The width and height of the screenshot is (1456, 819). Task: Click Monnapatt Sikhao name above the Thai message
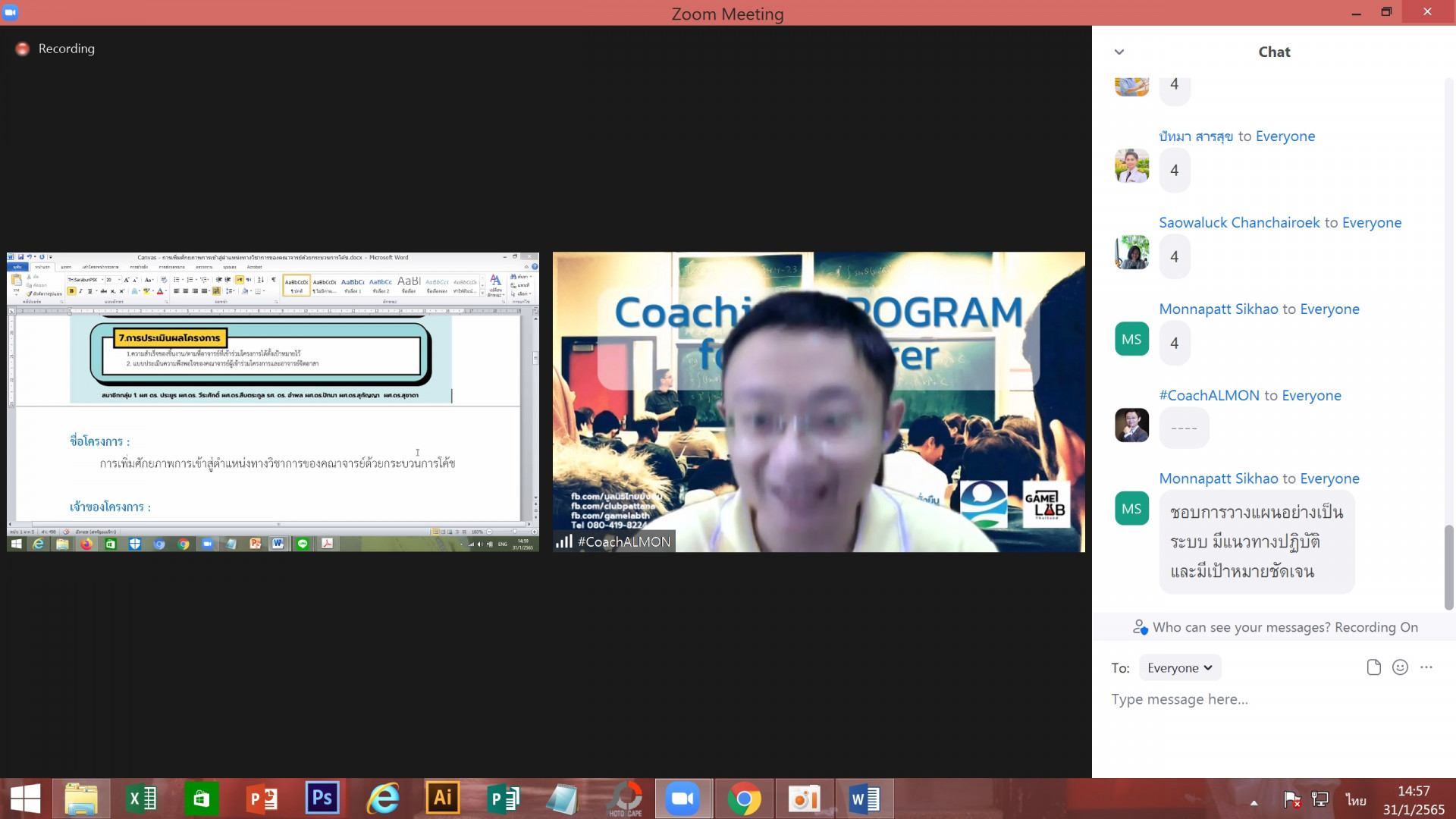pos(1219,479)
